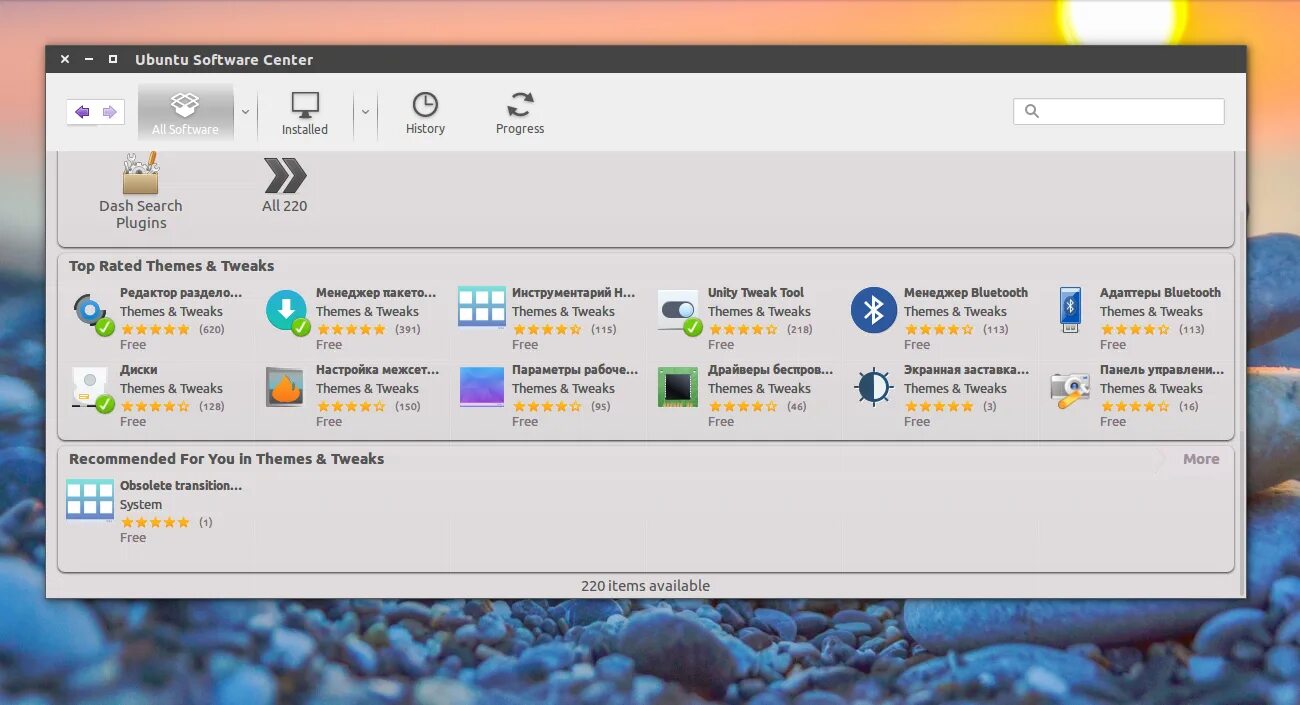Click the search input field
The height and width of the screenshot is (705, 1300).
1119,111
